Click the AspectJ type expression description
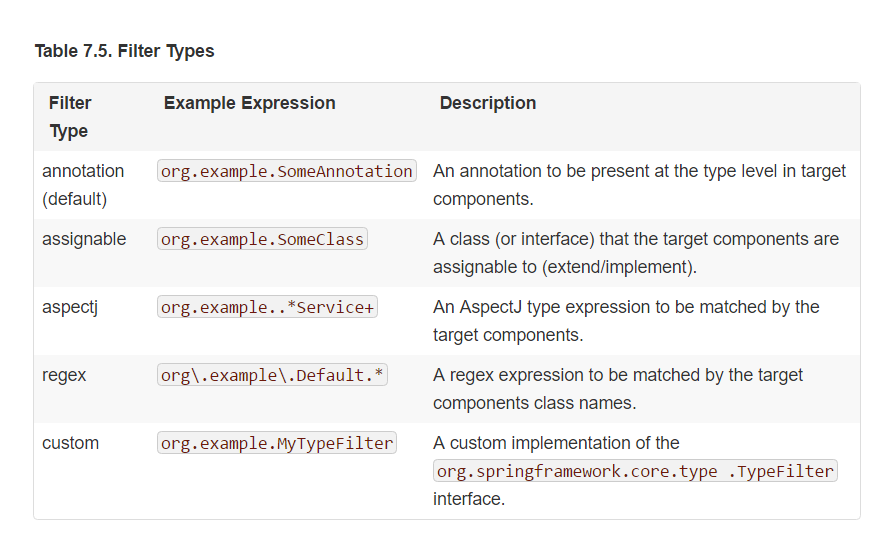881x540 pixels. (626, 321)
